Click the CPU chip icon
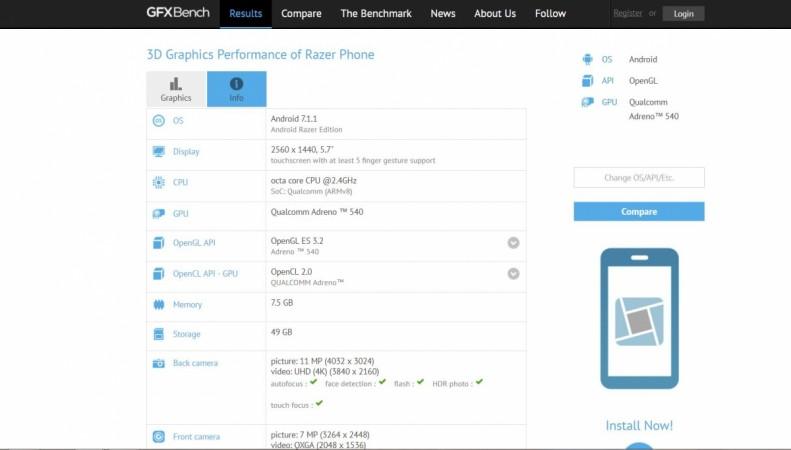The image size is (791, 450). [158, 182]
